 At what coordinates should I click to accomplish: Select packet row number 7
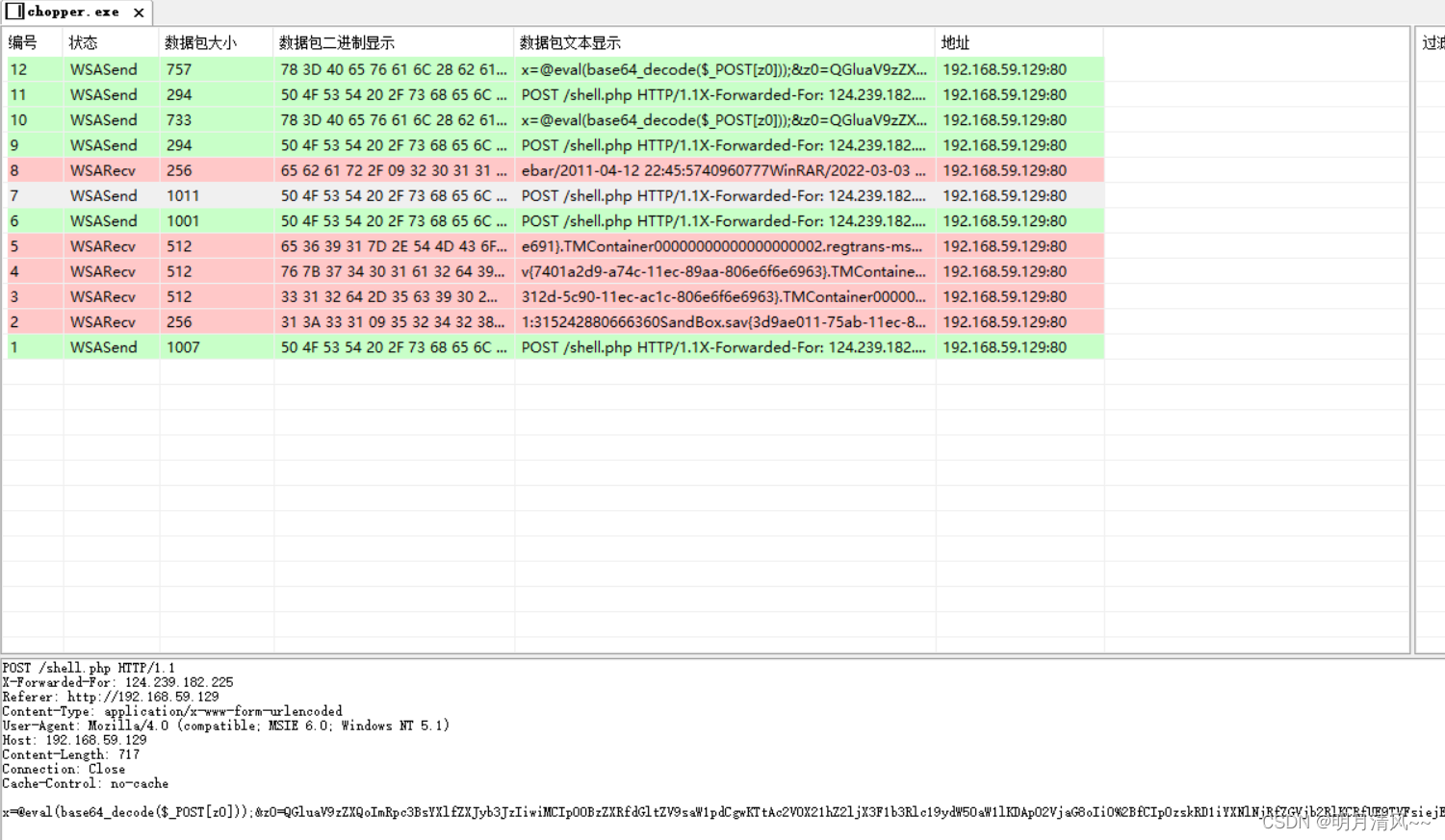coord(555,195)
